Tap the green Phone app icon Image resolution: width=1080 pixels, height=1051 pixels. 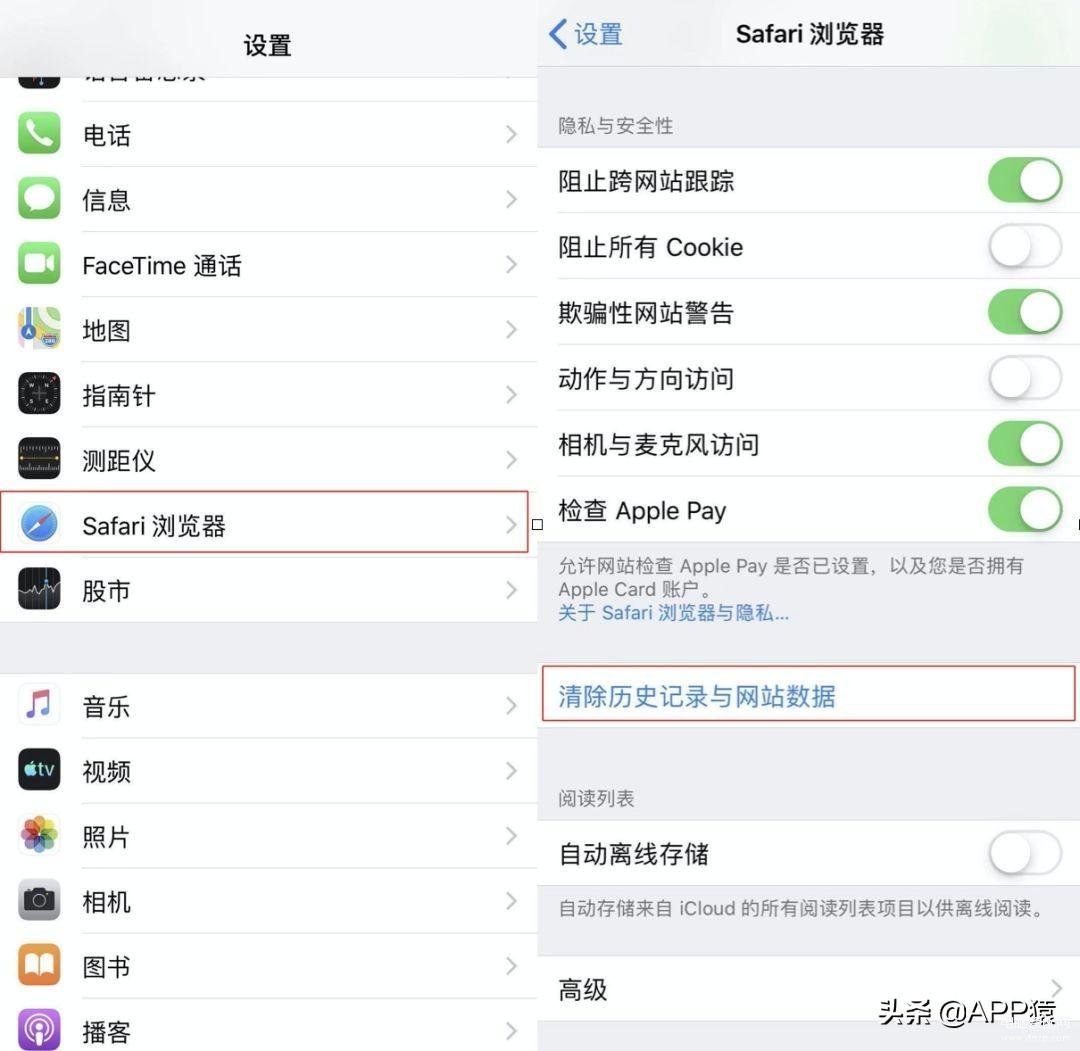coord(39,134)
